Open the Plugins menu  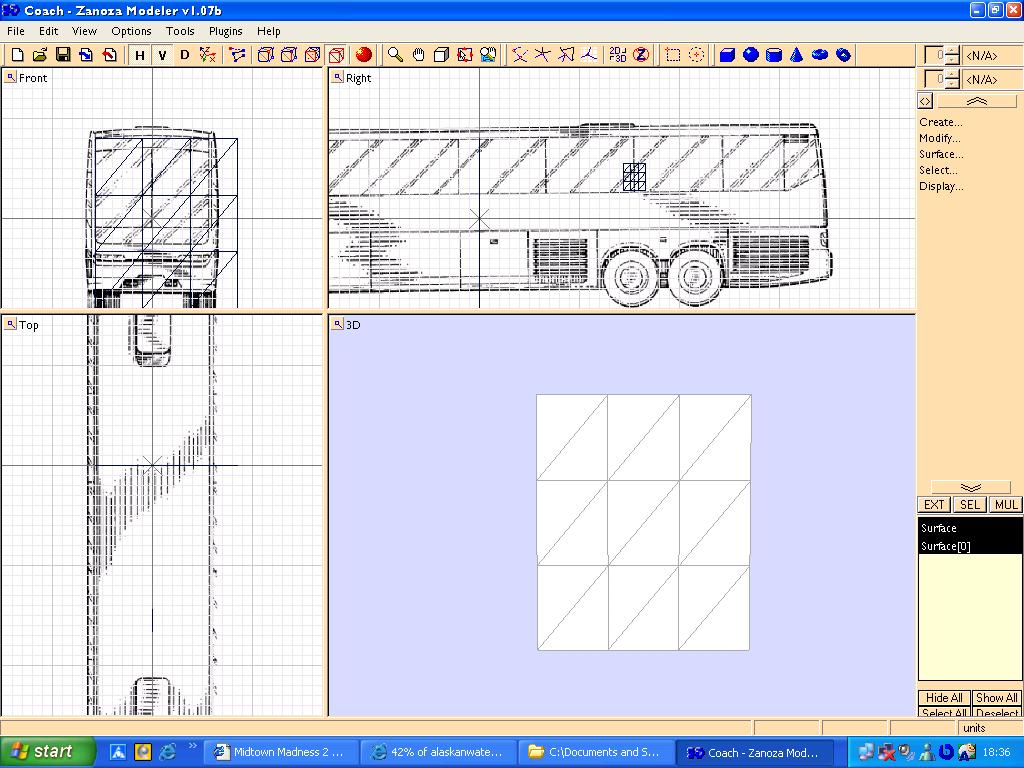tap(226, 31)
